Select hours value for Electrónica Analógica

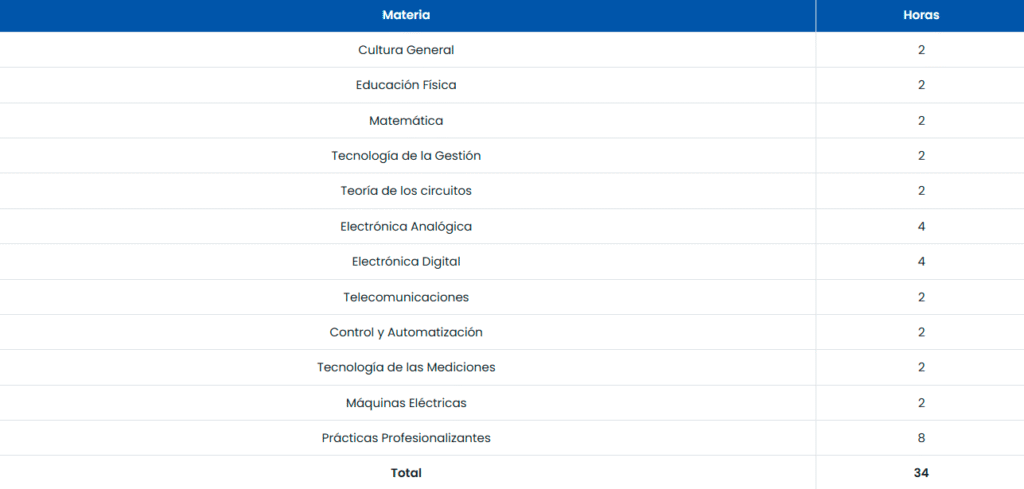(x=921, y=226)
